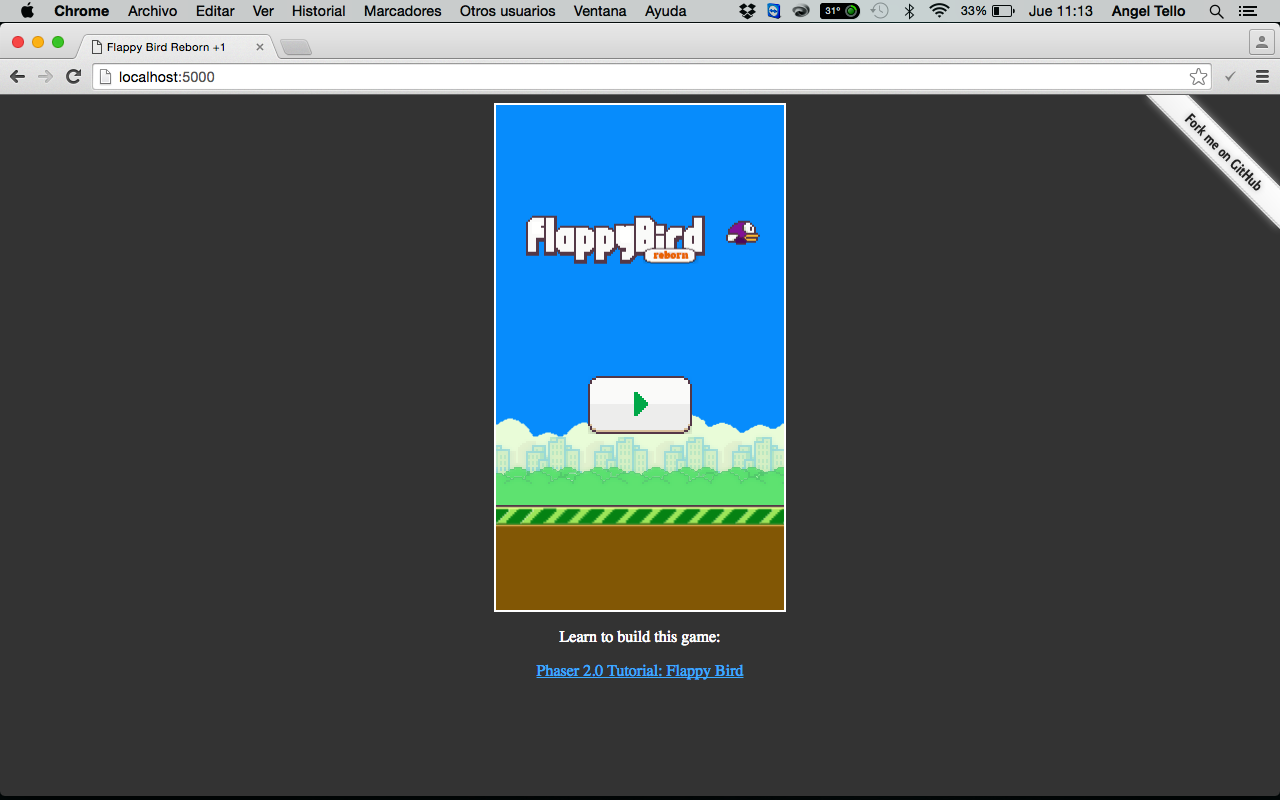
Task: Open the Ventana menu
Action: [600, 11]
